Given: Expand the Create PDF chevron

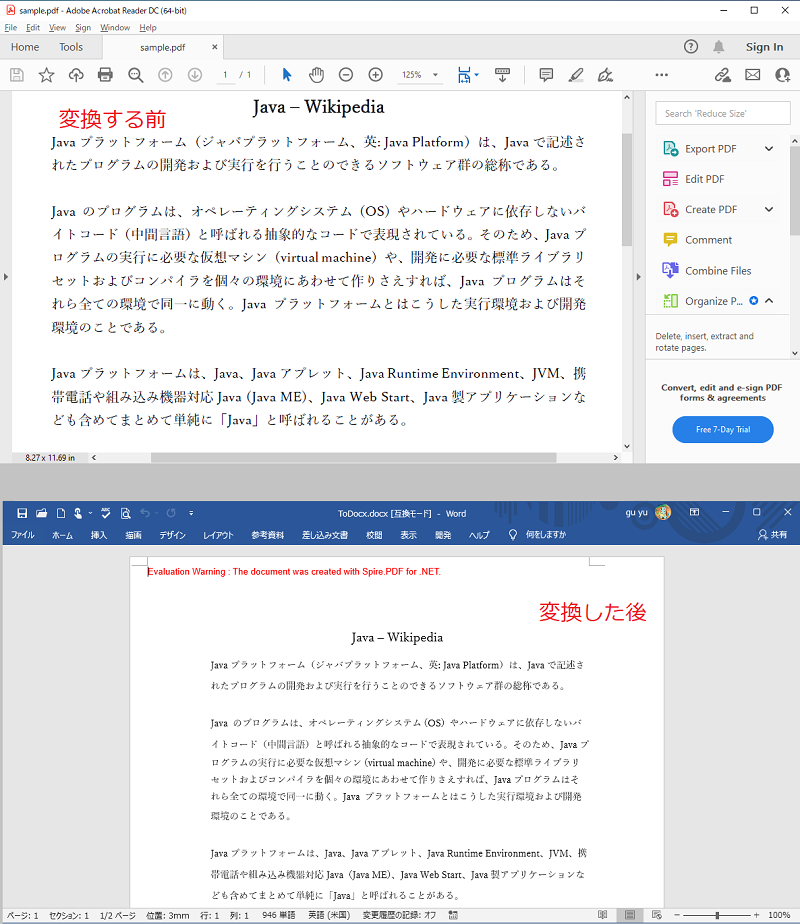Looking at the screenshot, I should pos(769,209).
